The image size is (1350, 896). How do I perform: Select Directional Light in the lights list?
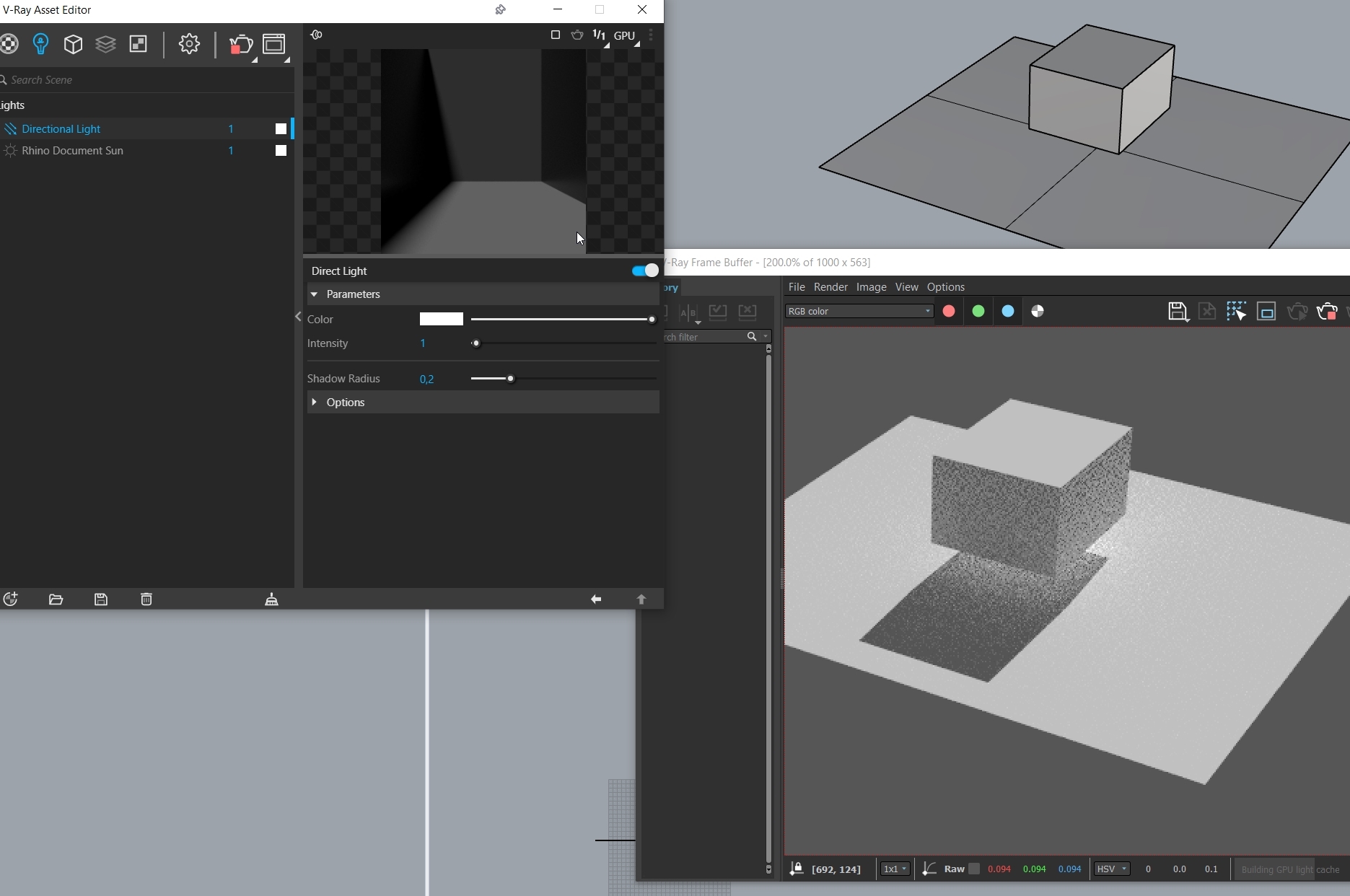click(61, 129)
